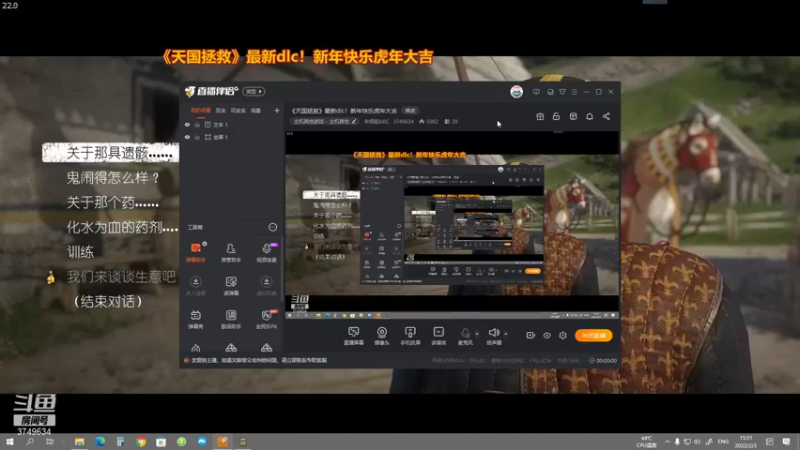Open the 弹幕助手 tool in the toolbox
The image size is (800, 450).
(195, 252)
